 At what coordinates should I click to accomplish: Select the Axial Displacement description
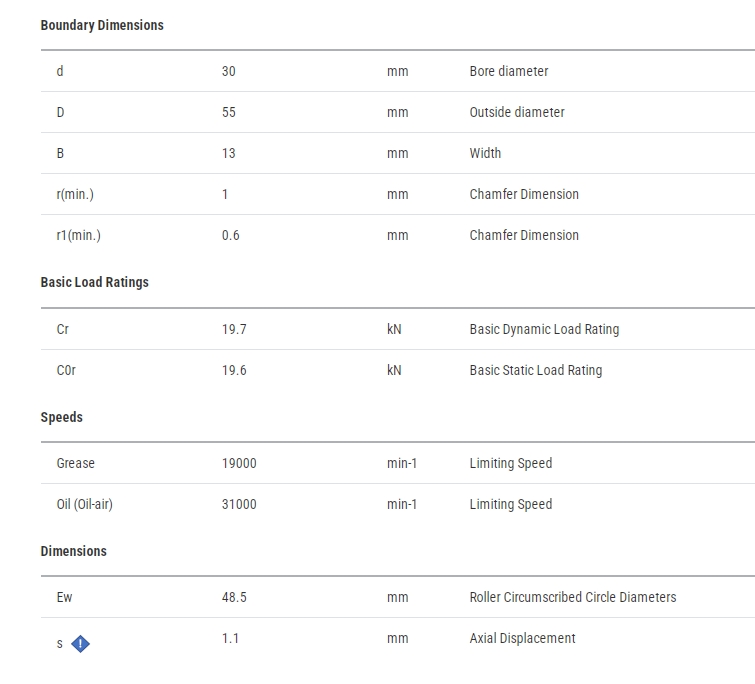pos(522,638)
